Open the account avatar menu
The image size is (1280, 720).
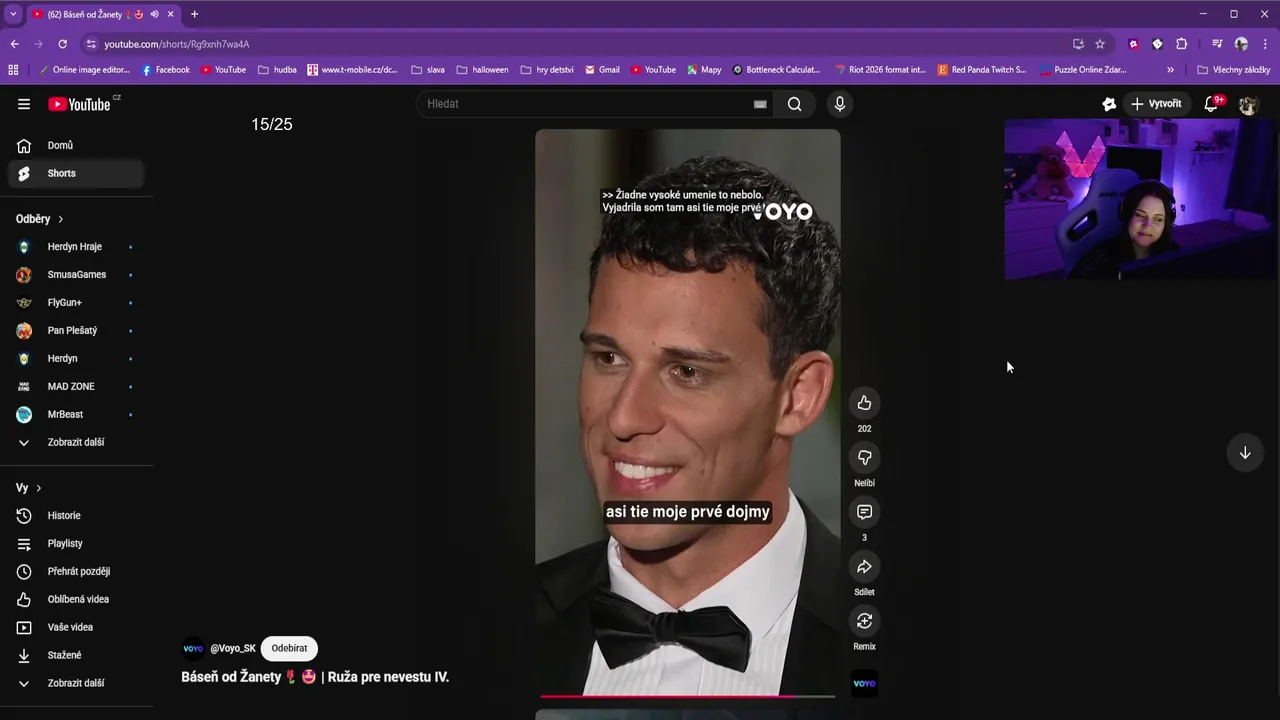point(1248,104)
